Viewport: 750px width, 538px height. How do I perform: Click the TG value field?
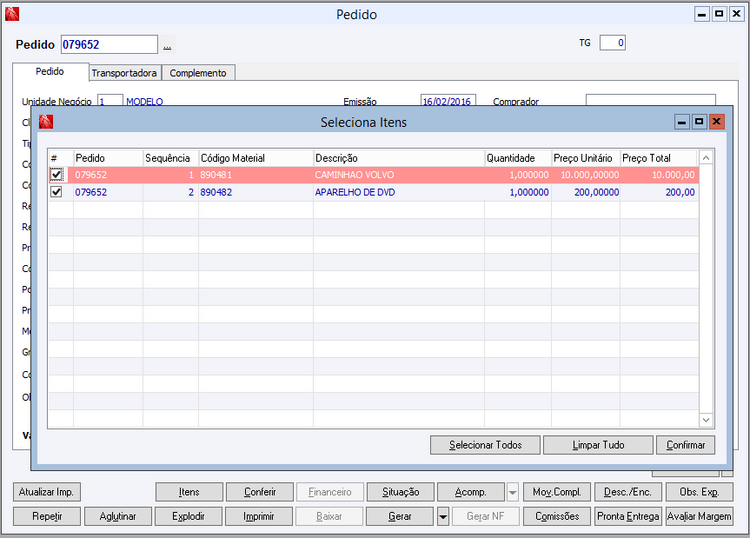point(612,43)
